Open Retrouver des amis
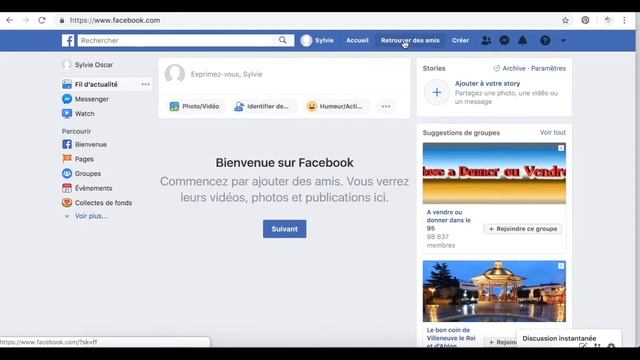640x360 pixels. pos(410,40)
